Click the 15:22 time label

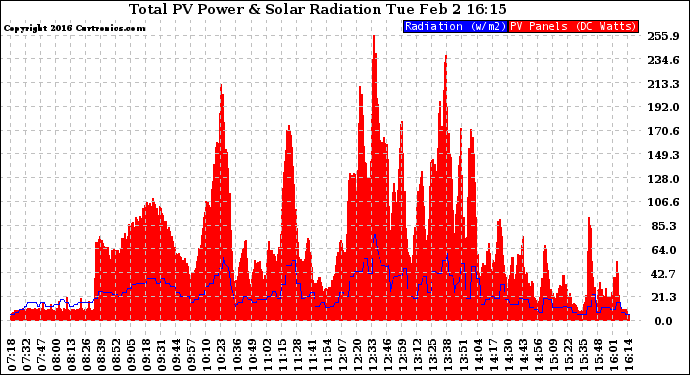click(568, 355)
